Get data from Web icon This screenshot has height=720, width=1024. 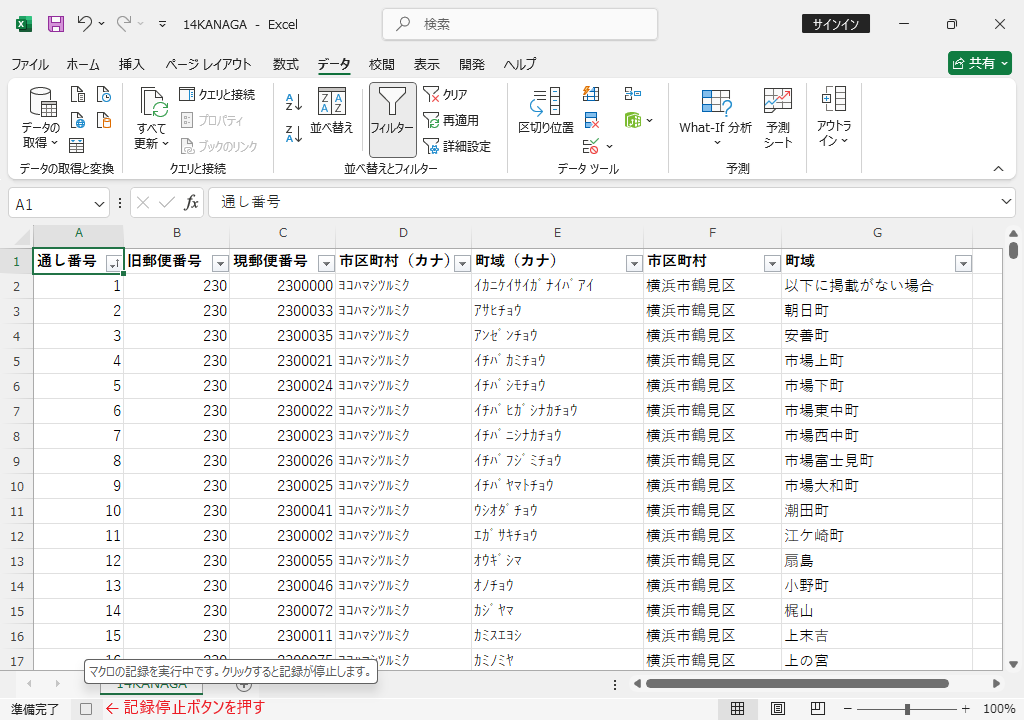pyautogui.click(x=78, y=120)
